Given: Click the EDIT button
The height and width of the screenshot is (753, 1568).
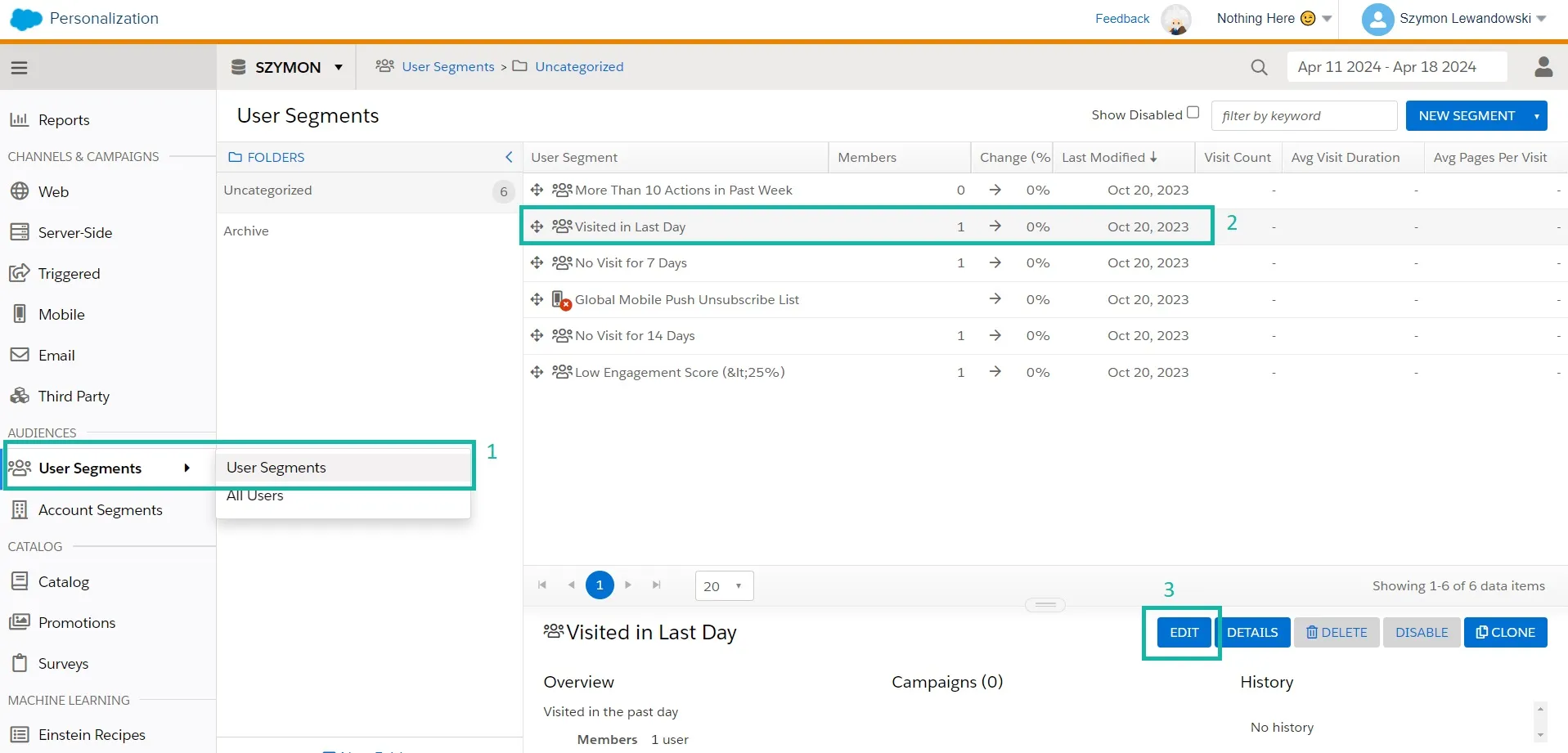Looking at the screenshot, I should tap(1184, 632).
